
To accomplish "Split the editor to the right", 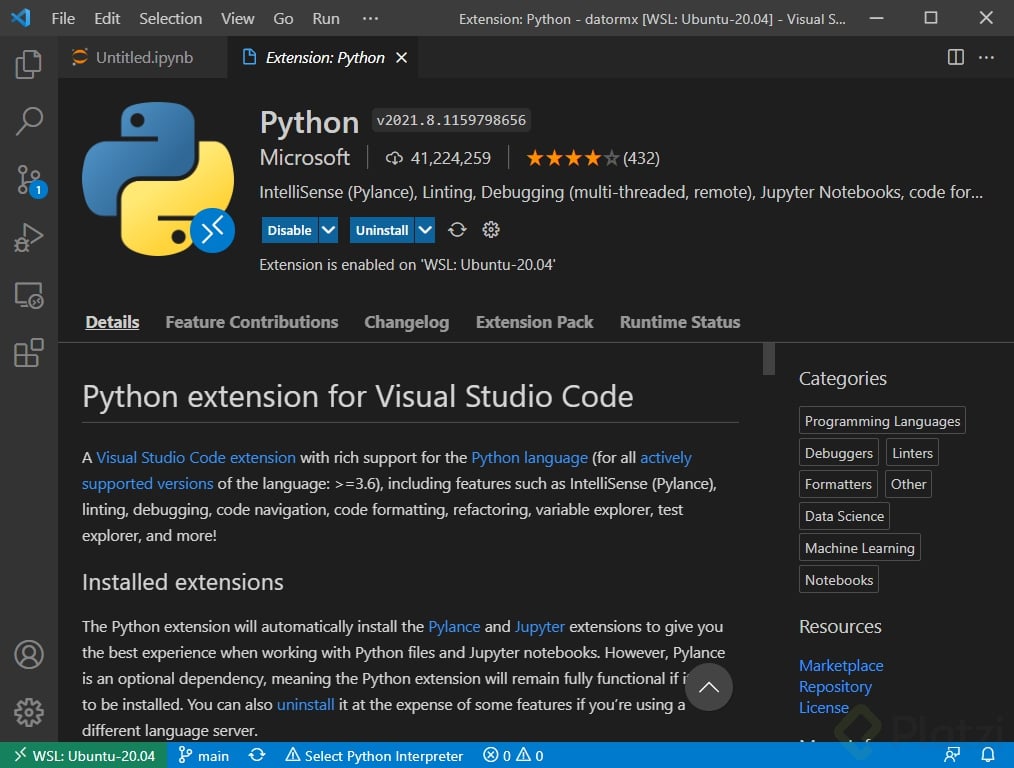I will tap(955, 58).
